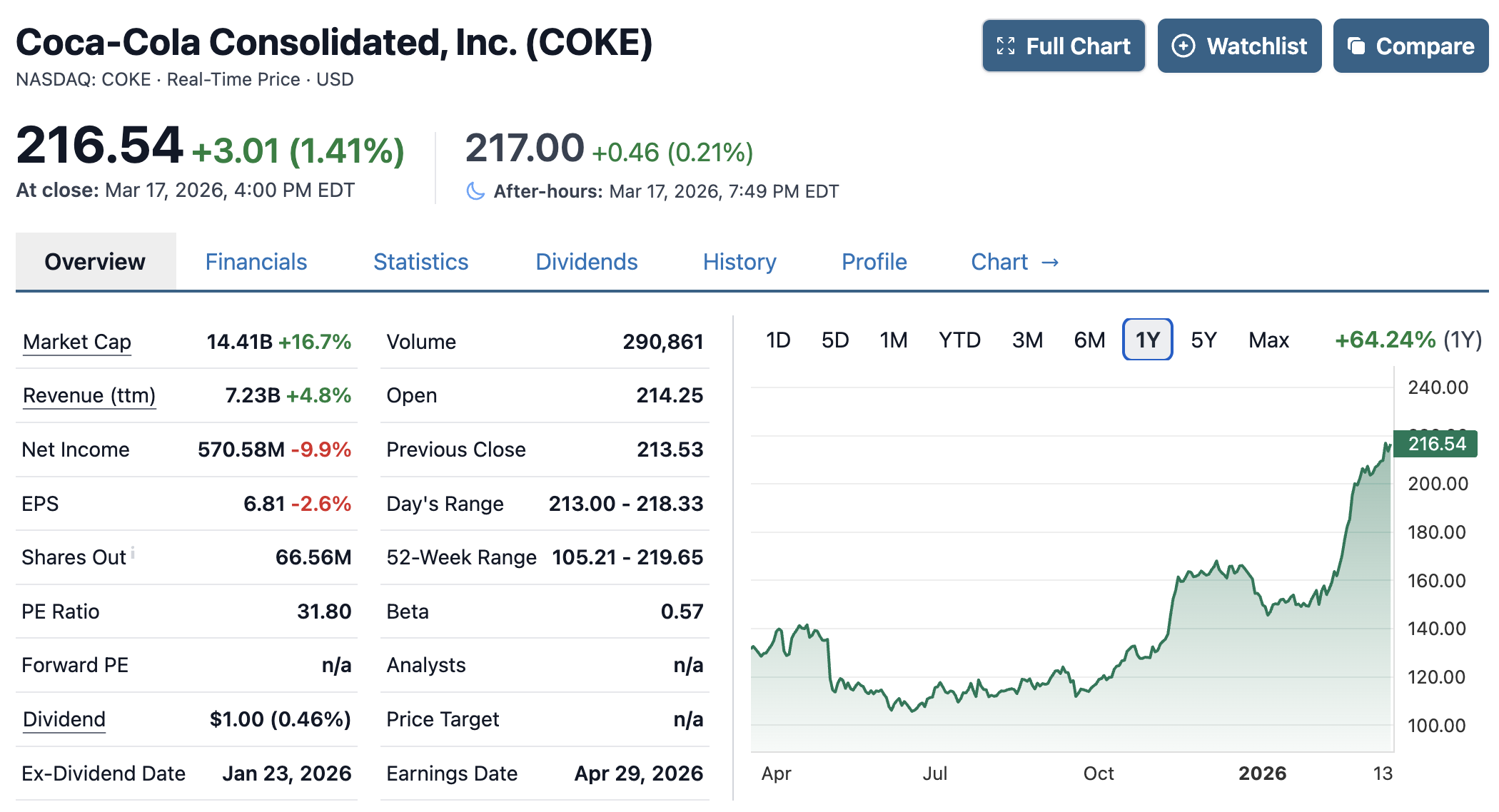Open the Market Cap link
The height and width of the screenshot is (812, 1499).
[x=77, y=342]
